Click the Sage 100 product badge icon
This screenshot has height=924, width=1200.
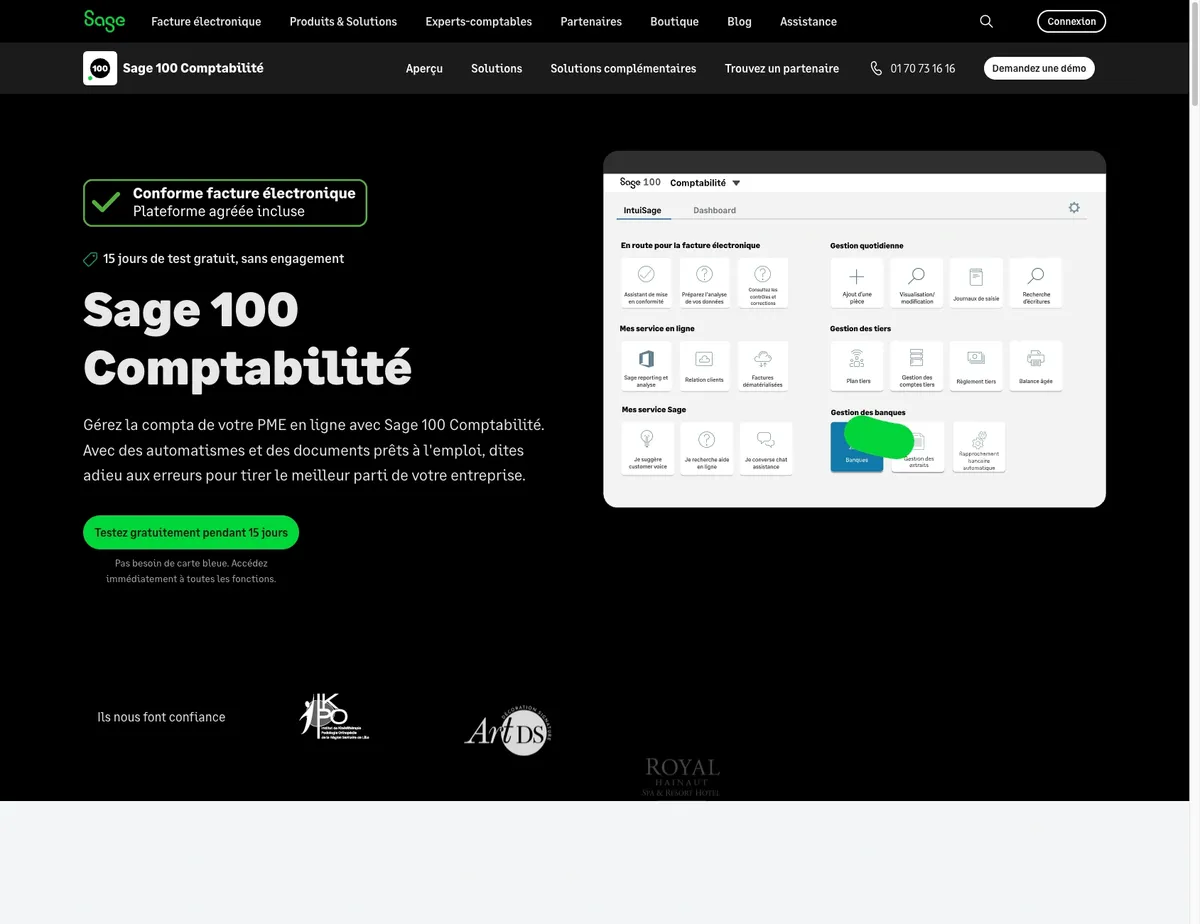[100, 68]
